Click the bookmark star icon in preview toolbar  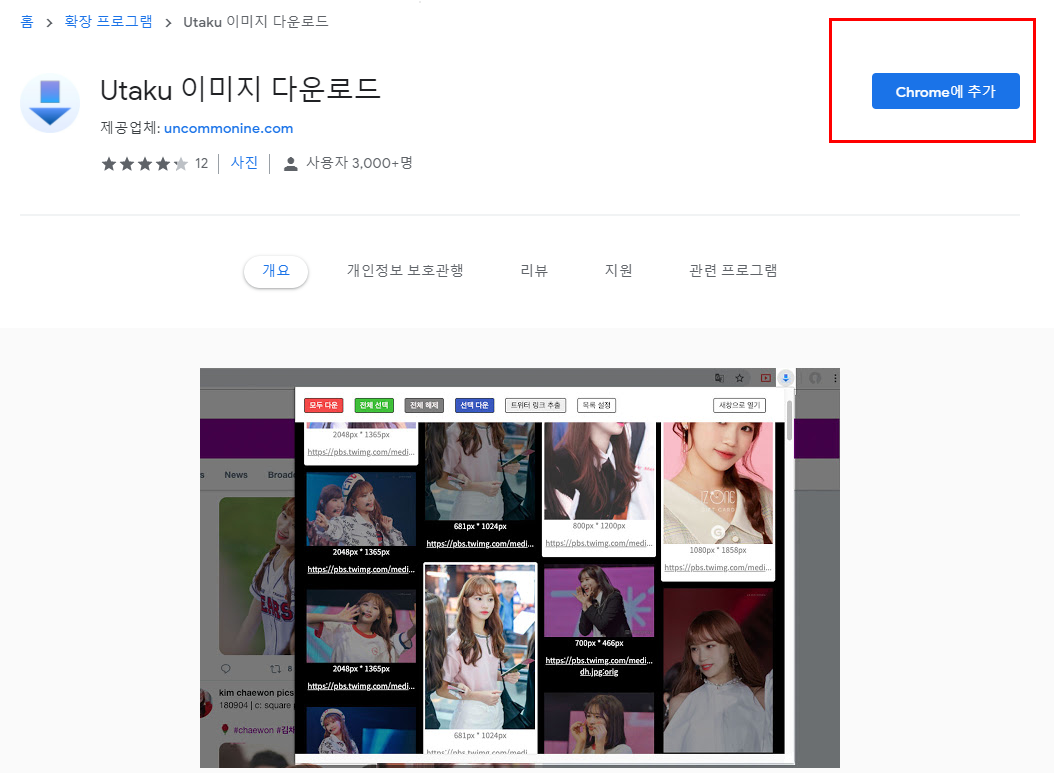739,378
